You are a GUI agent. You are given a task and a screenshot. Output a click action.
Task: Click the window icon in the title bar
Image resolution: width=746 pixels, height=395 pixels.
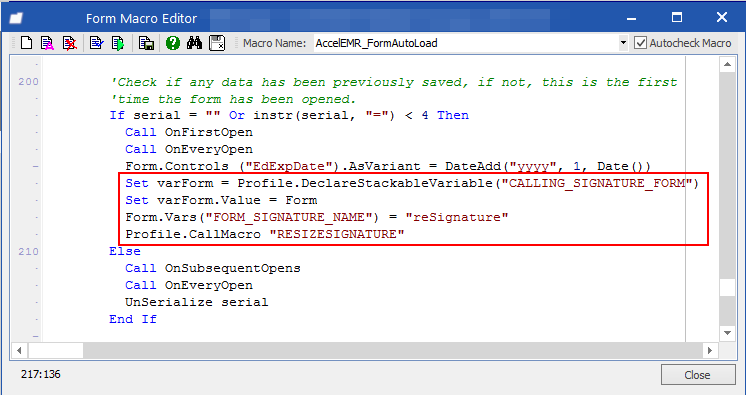pos(16,19)
